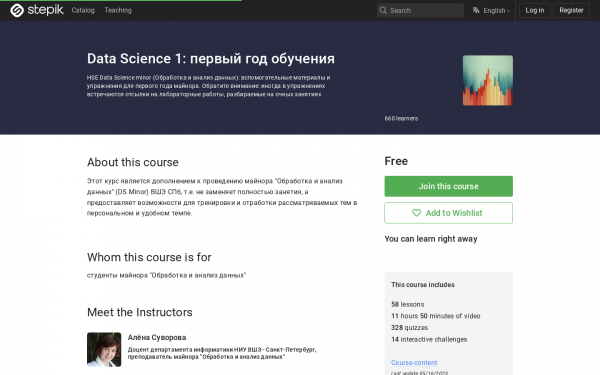Open the Course content link
The height and width of the screenshot is (375, 600).
pyautogui.click(x=414, y=362)
